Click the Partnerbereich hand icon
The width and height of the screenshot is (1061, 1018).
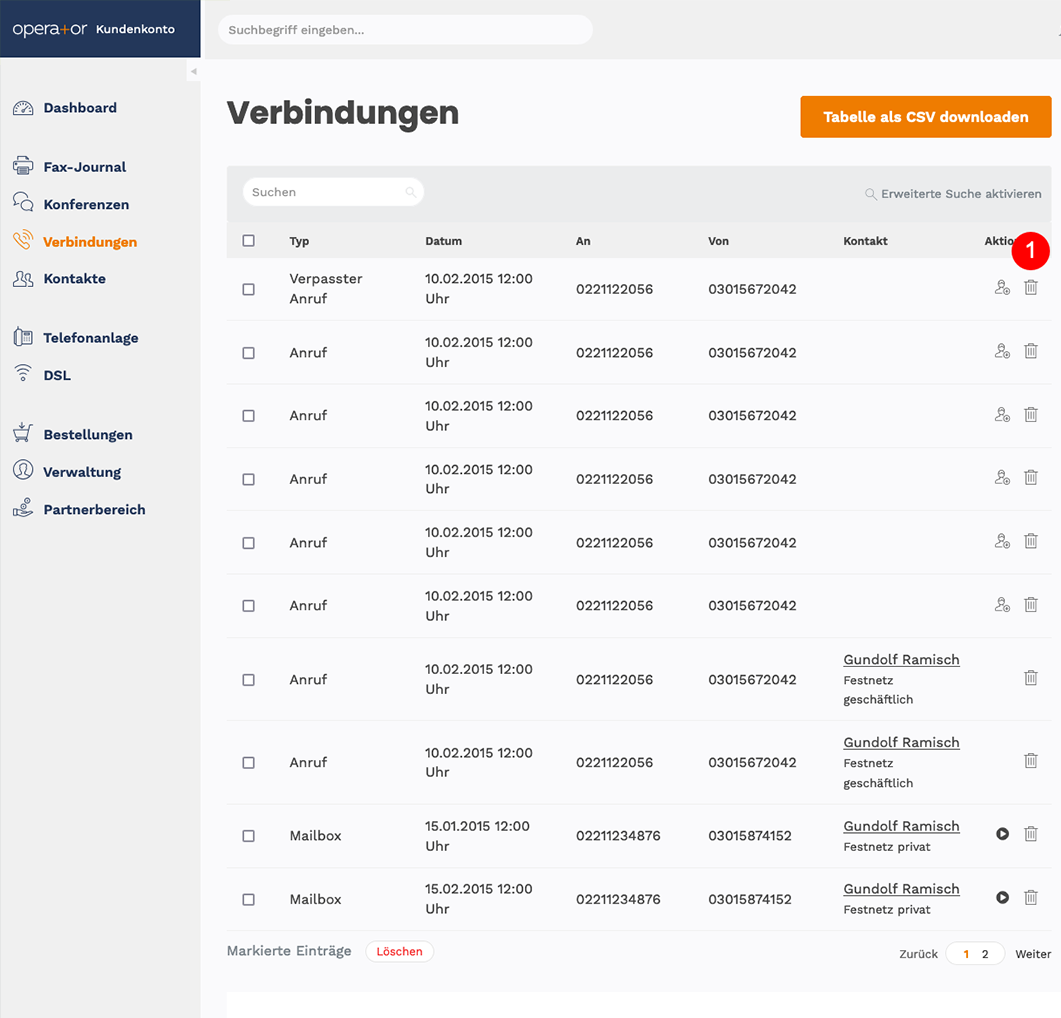pyautogui.click(x=23, y=508)
